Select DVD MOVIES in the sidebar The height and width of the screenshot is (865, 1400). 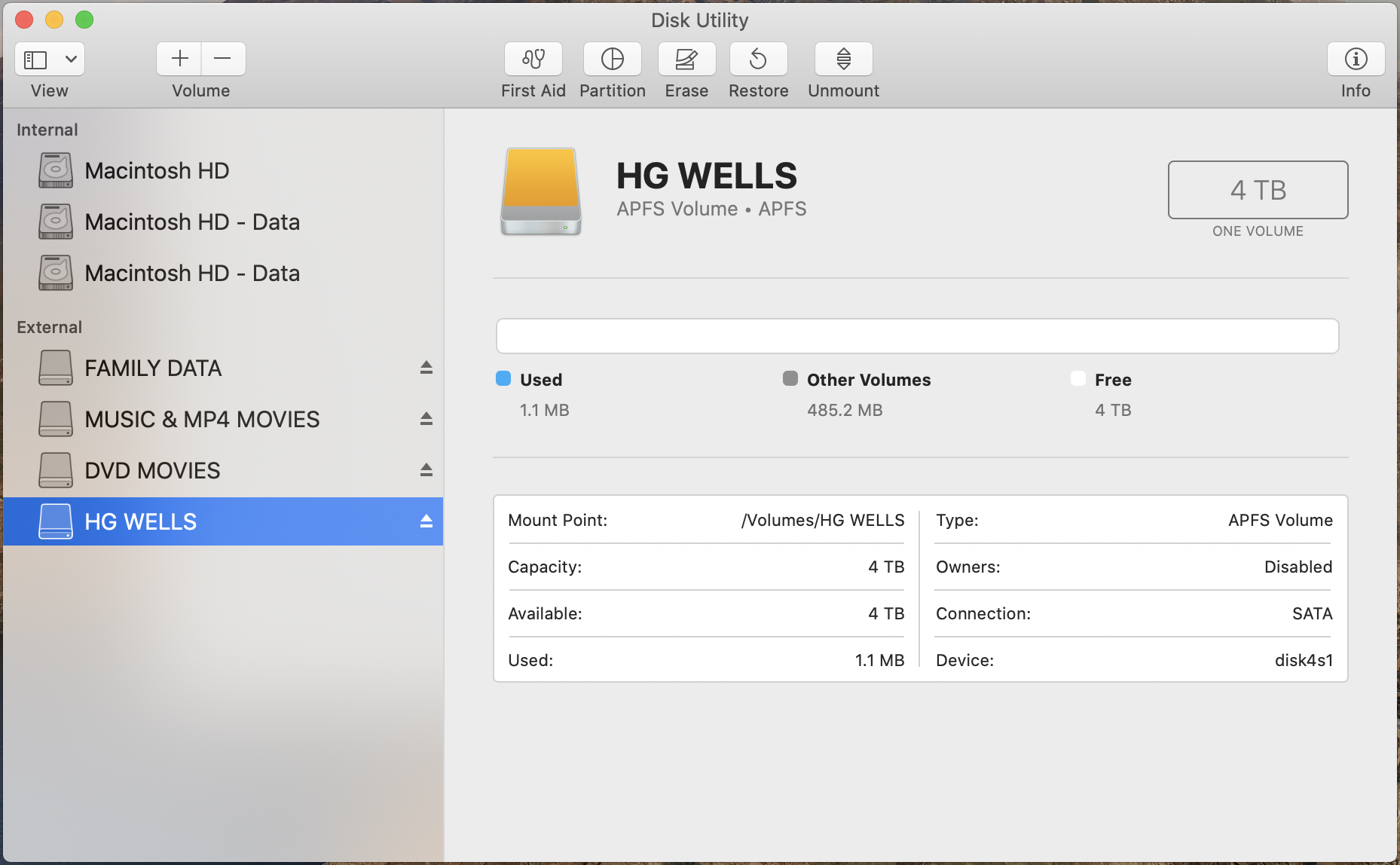click(x=223, y=471)
